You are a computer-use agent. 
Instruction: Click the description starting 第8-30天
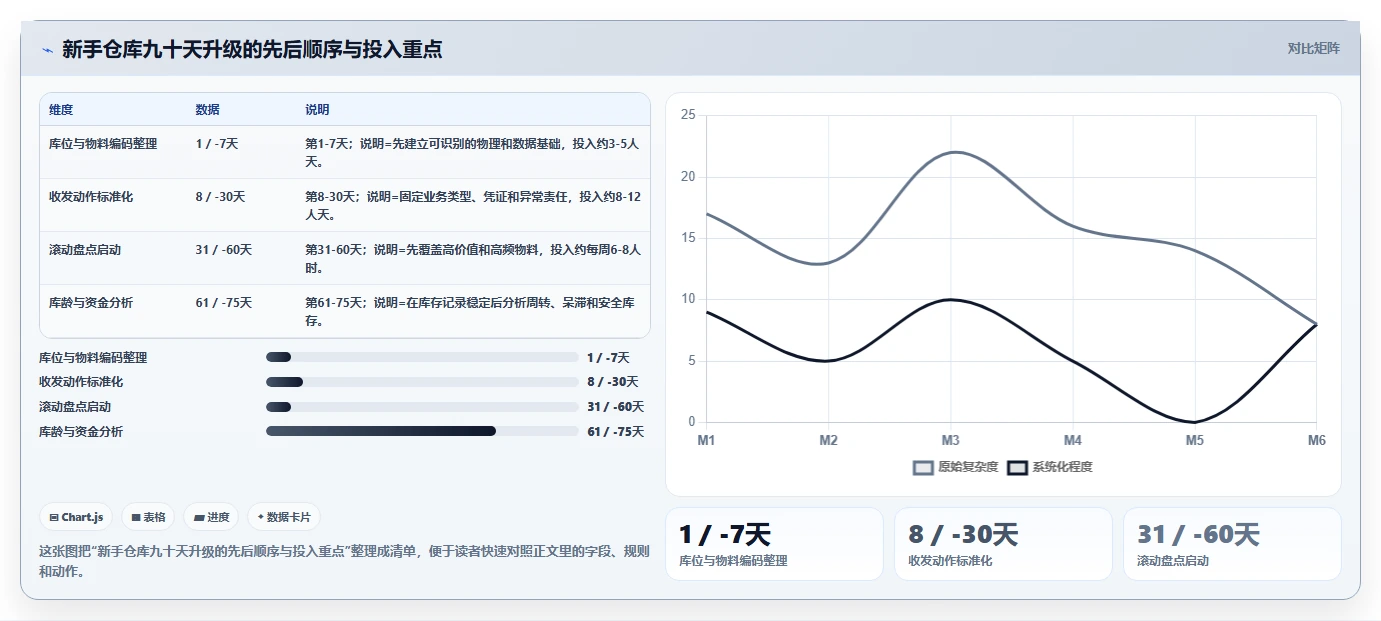472,205
